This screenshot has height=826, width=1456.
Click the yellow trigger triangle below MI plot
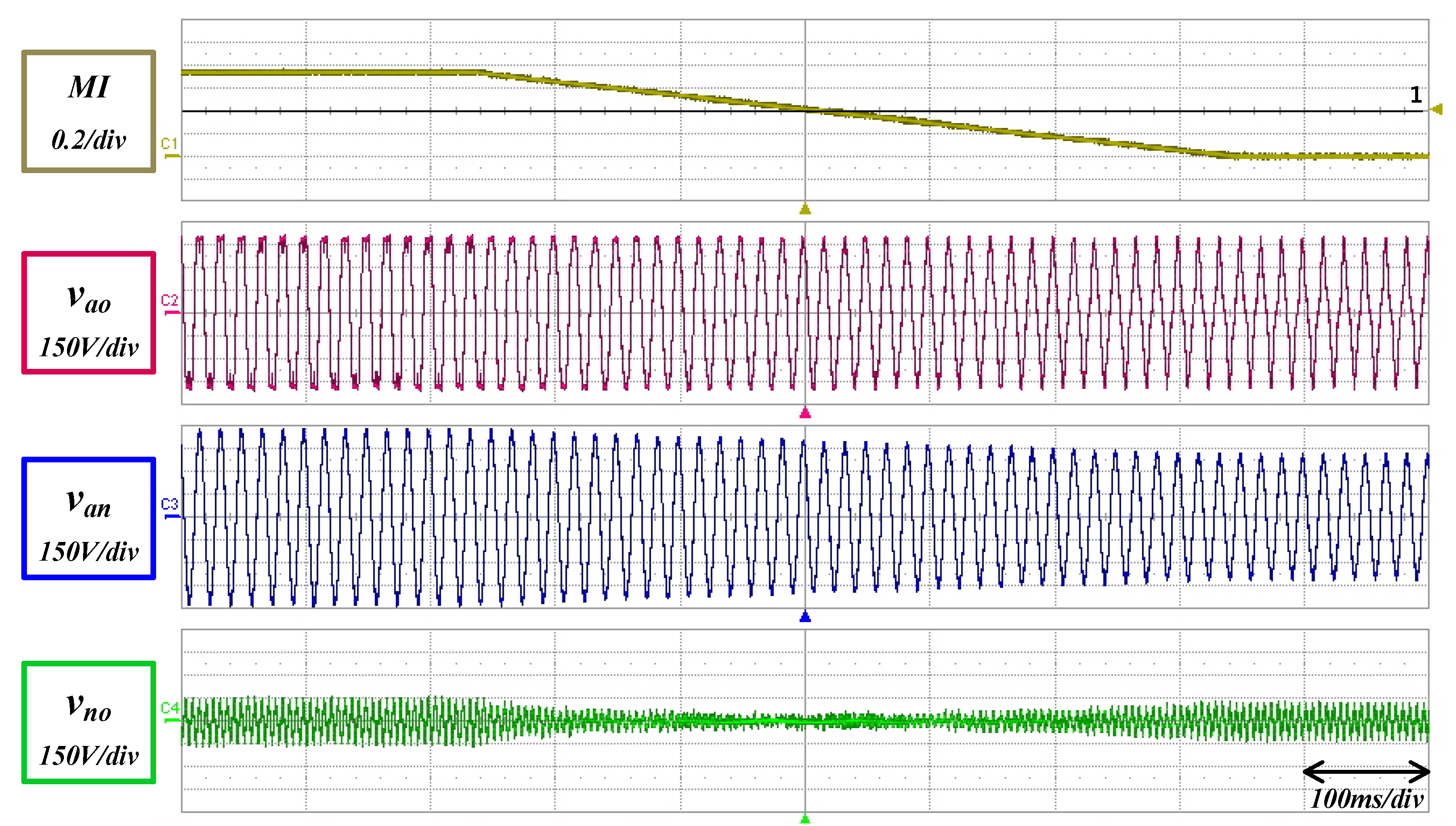coord(805,209)
